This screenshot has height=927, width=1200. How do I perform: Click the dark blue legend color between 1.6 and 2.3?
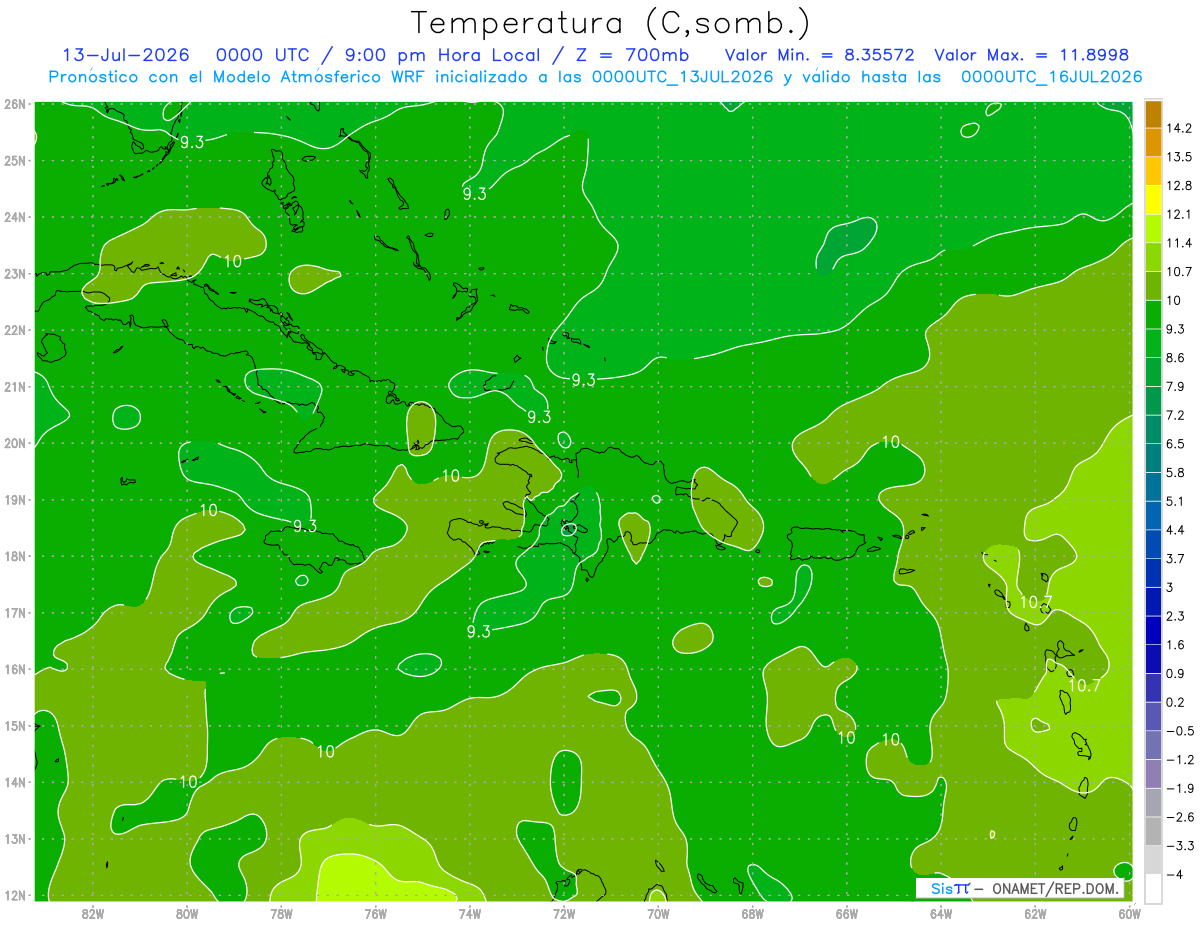point(1153,630)
